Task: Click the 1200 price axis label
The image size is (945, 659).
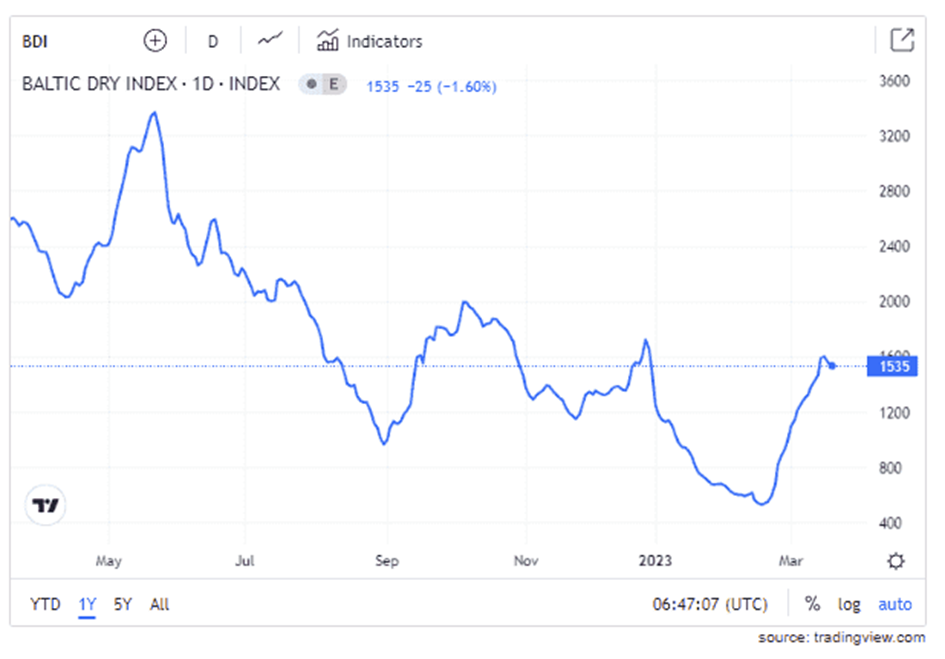Action: [x=894, y=412]
